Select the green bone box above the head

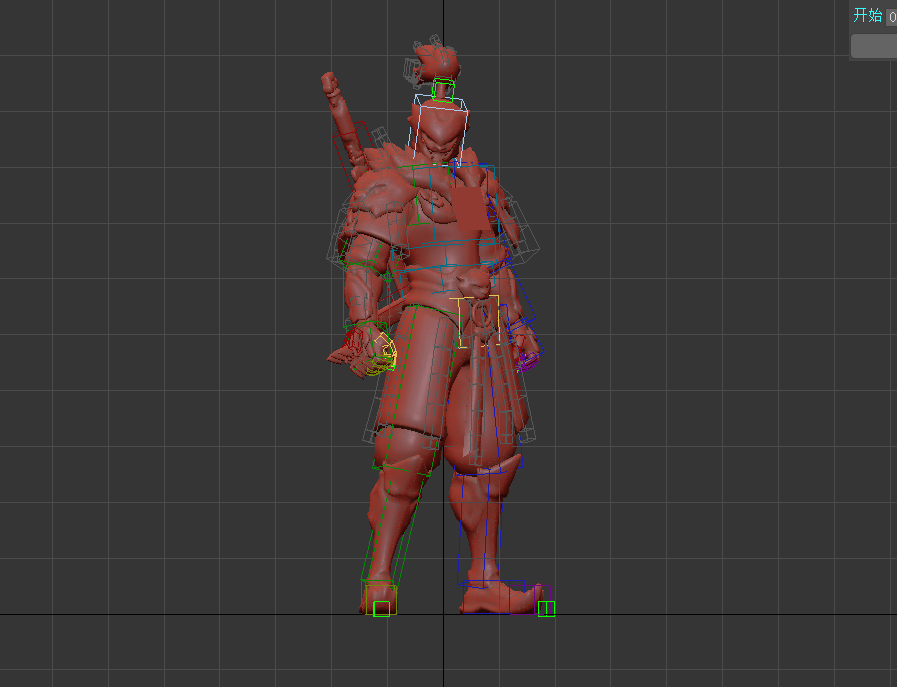click(443, 90)
